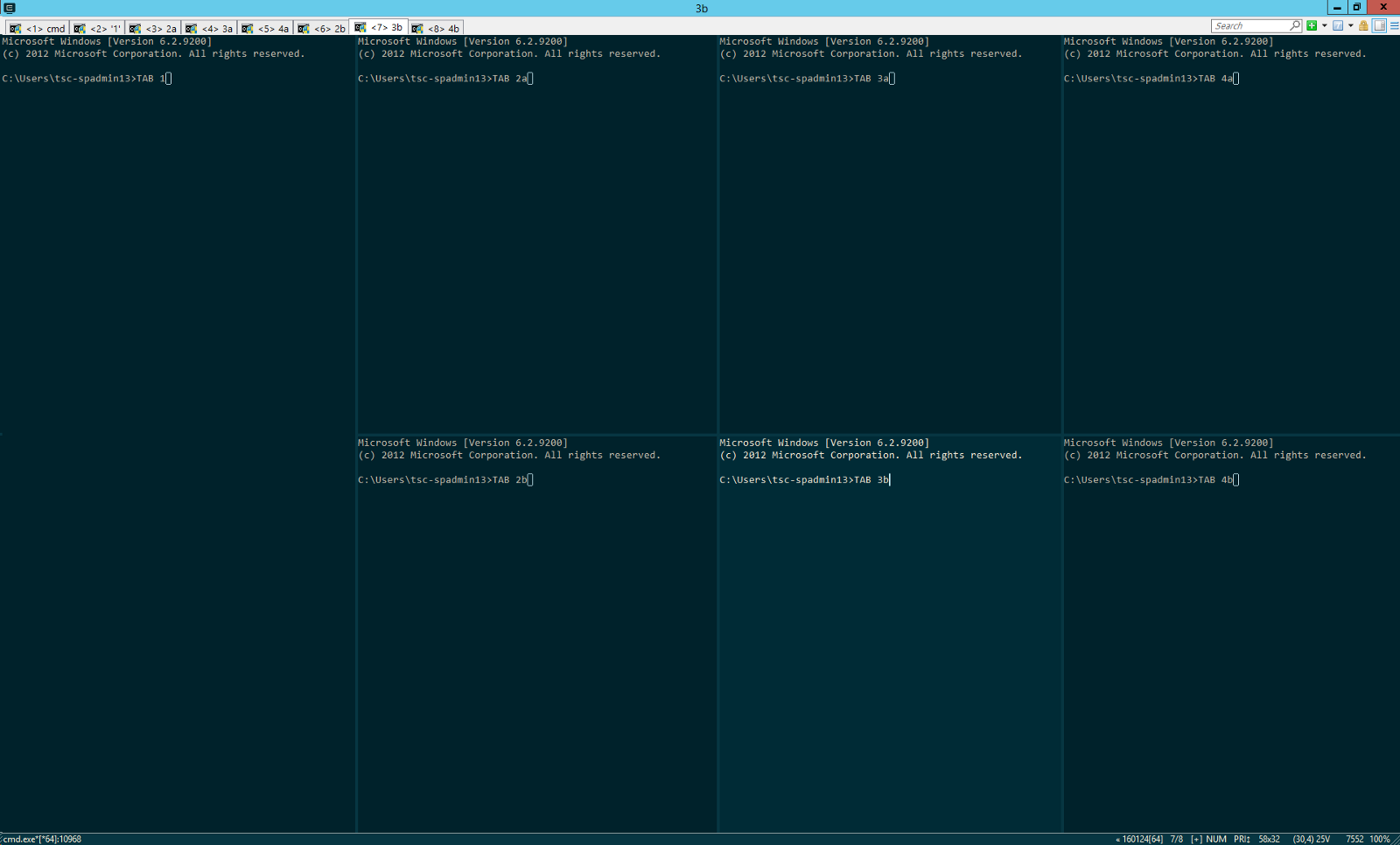The height and width of the screenshot is (845, 1400).
Task: Toggle the padlock lock icon
Action: (1363, 26)
